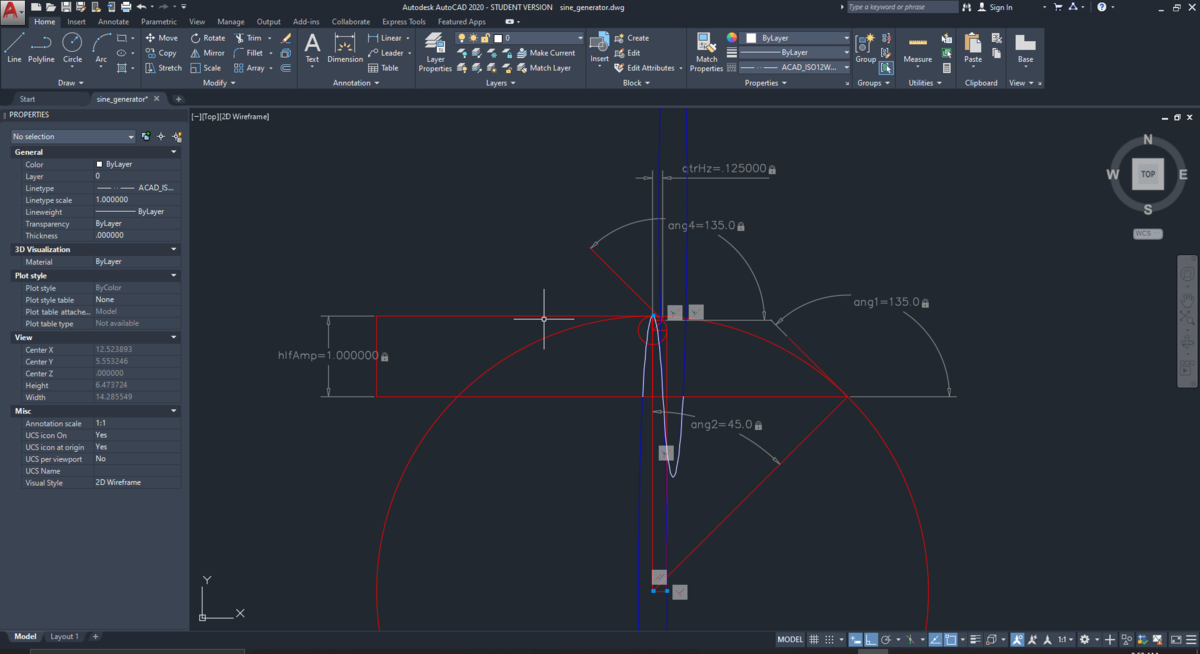Image resolution: width=1200 pixels, height=654 pixels.
Task: Toggle snap mode in status bar
Action: coord(829,639)
